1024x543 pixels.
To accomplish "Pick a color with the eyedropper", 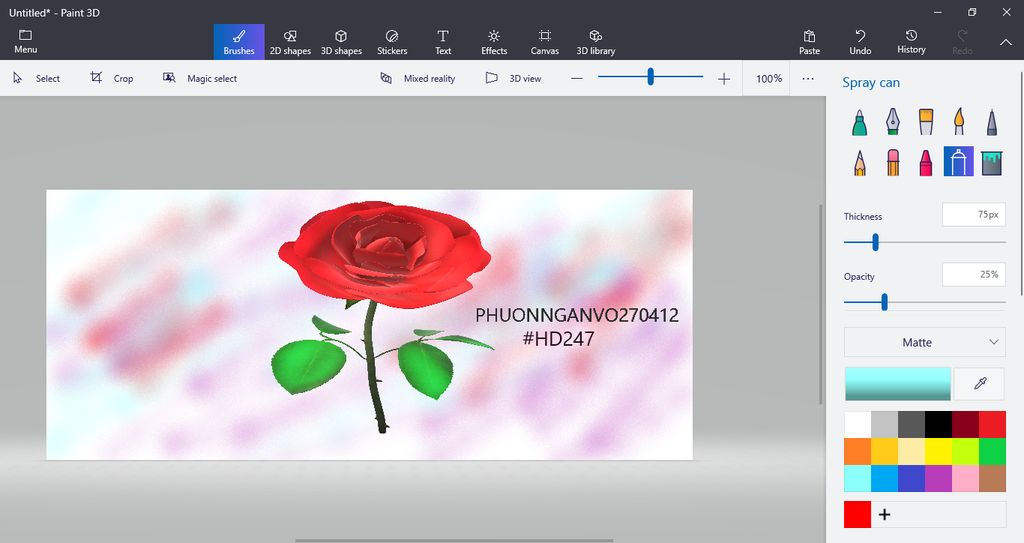I will click(980, 384).
